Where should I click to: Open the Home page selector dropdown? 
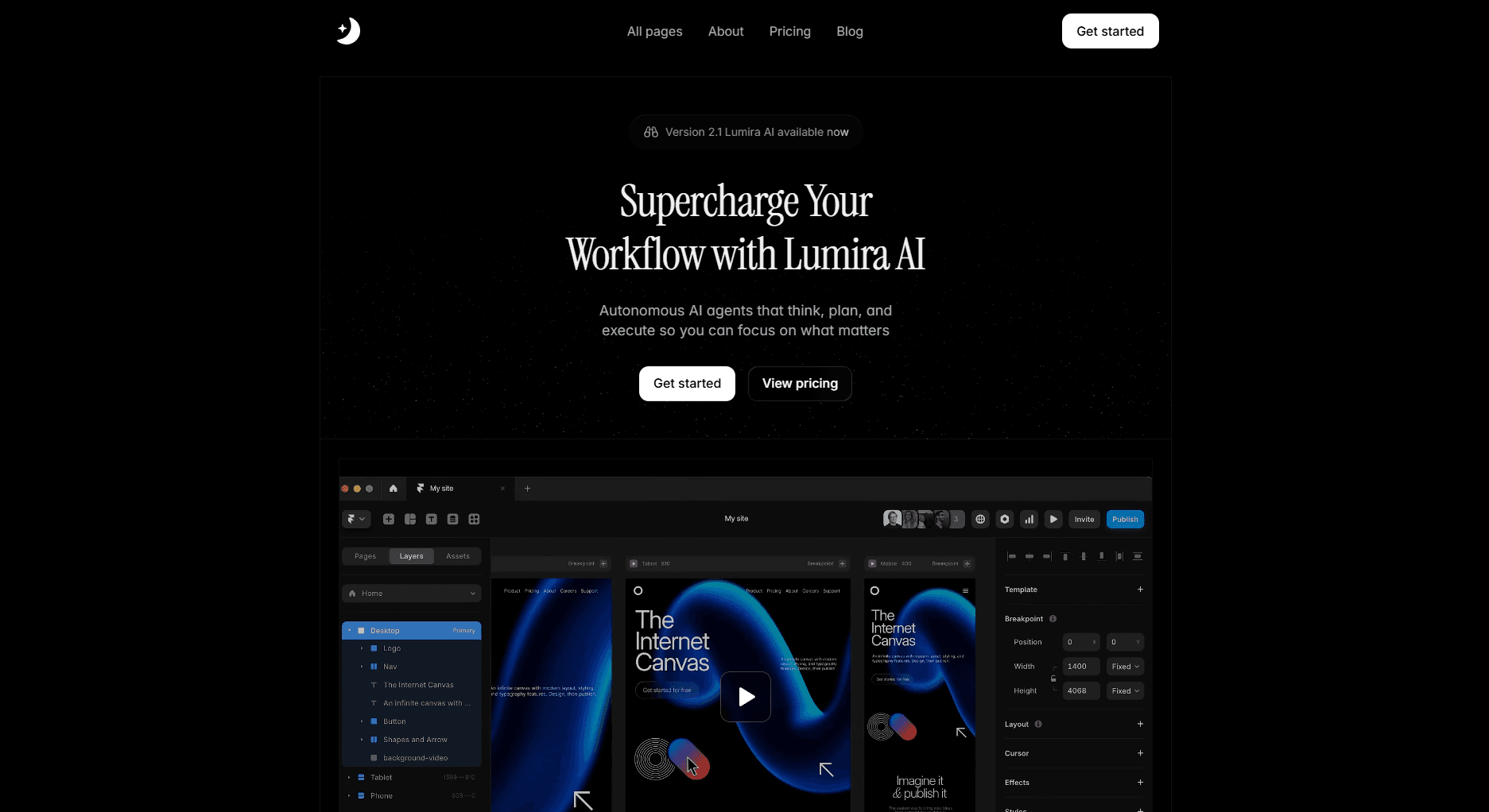tap(411, 593)
